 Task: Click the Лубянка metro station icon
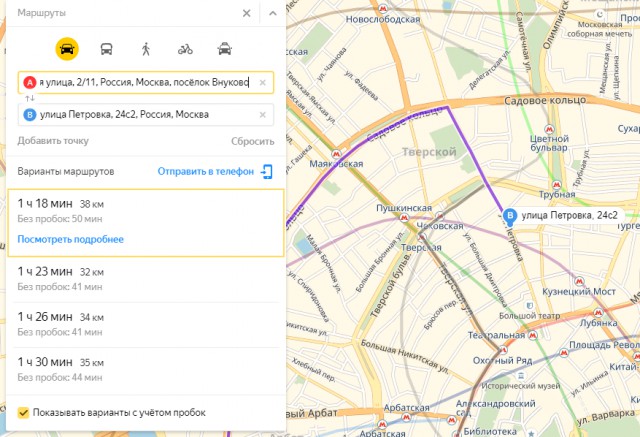[598, 313]
